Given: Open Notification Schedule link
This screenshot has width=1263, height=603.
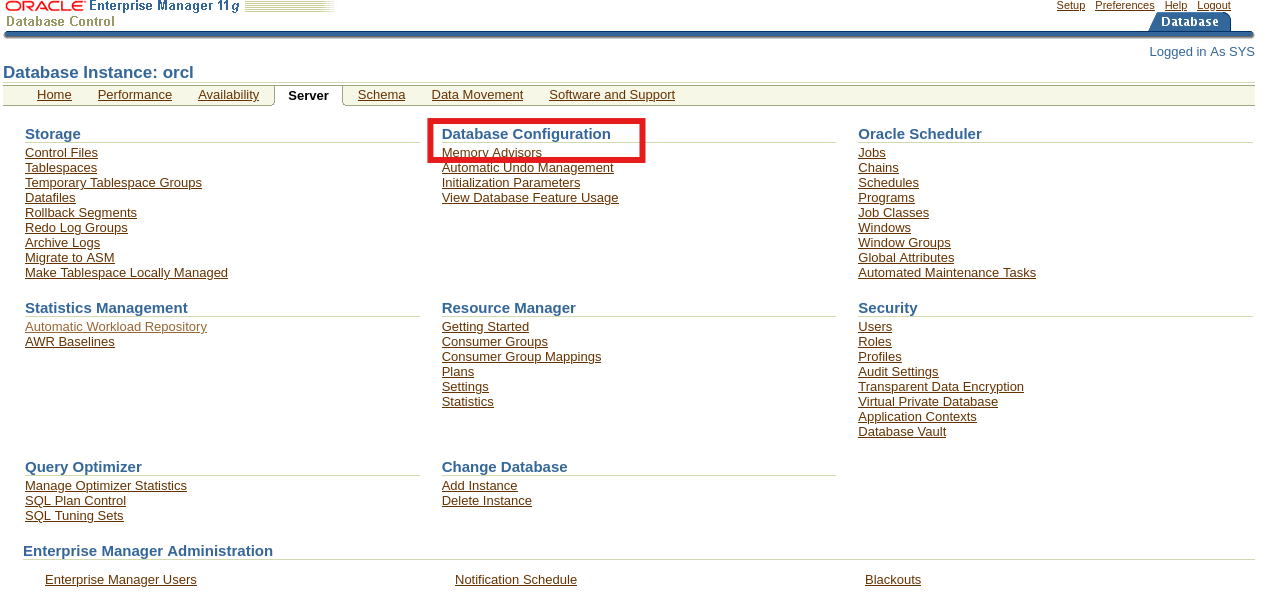Looking at the screenshot, I should pyautogui.click(x=516, y=580).
